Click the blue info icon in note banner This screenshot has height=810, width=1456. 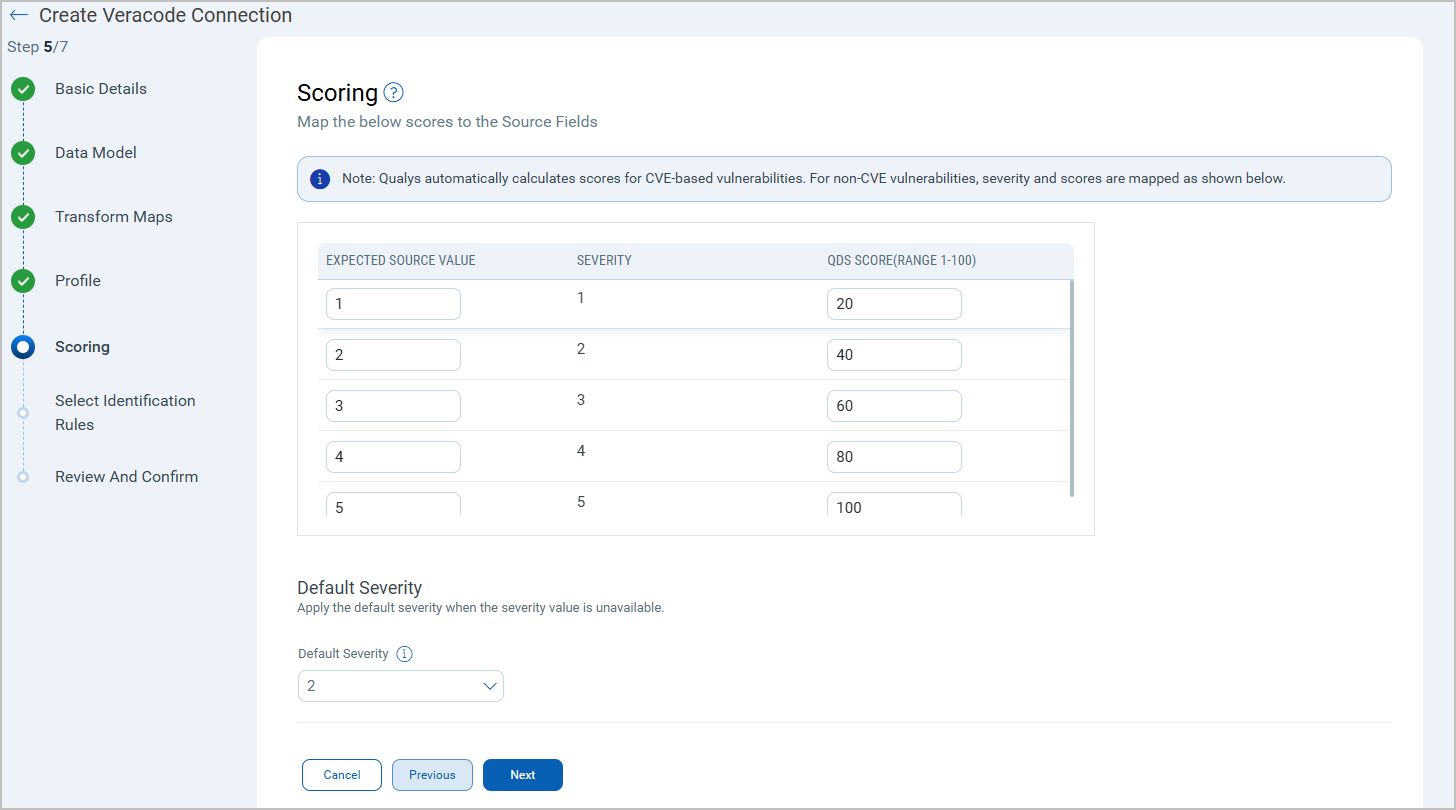320,179
